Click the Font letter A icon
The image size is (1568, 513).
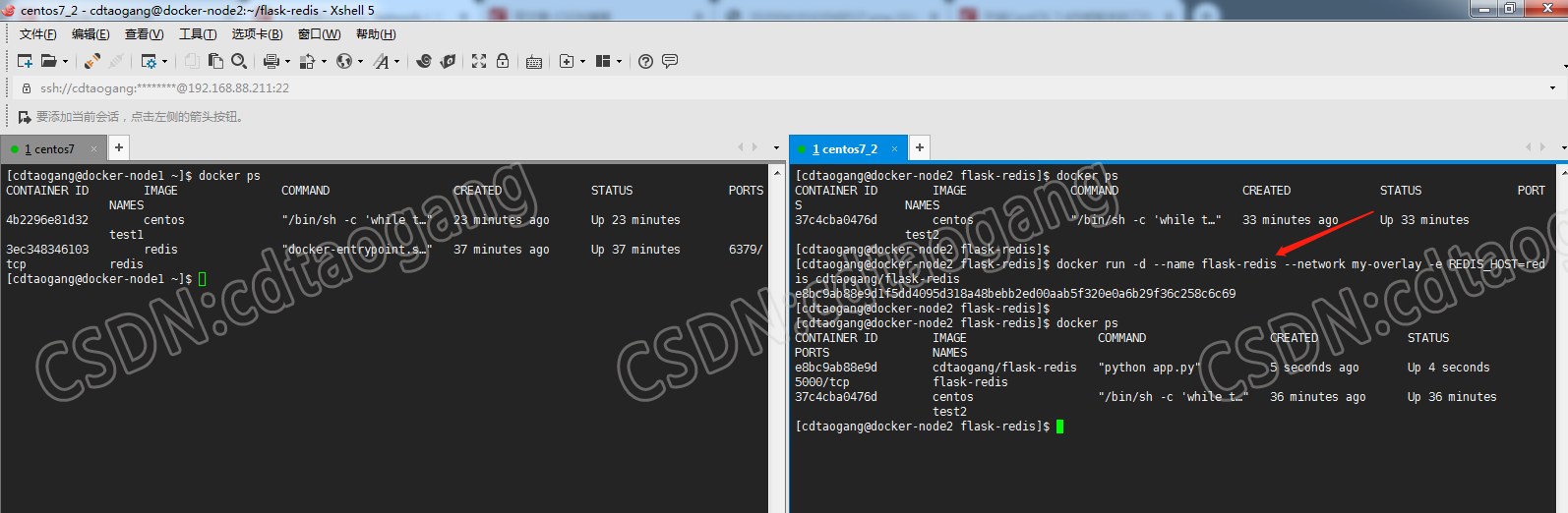pyautogui.click(x=381, y=61)
